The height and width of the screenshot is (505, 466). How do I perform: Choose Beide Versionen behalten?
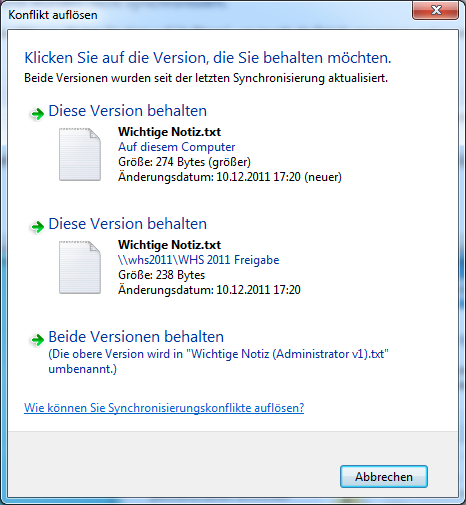click(136, 337)
